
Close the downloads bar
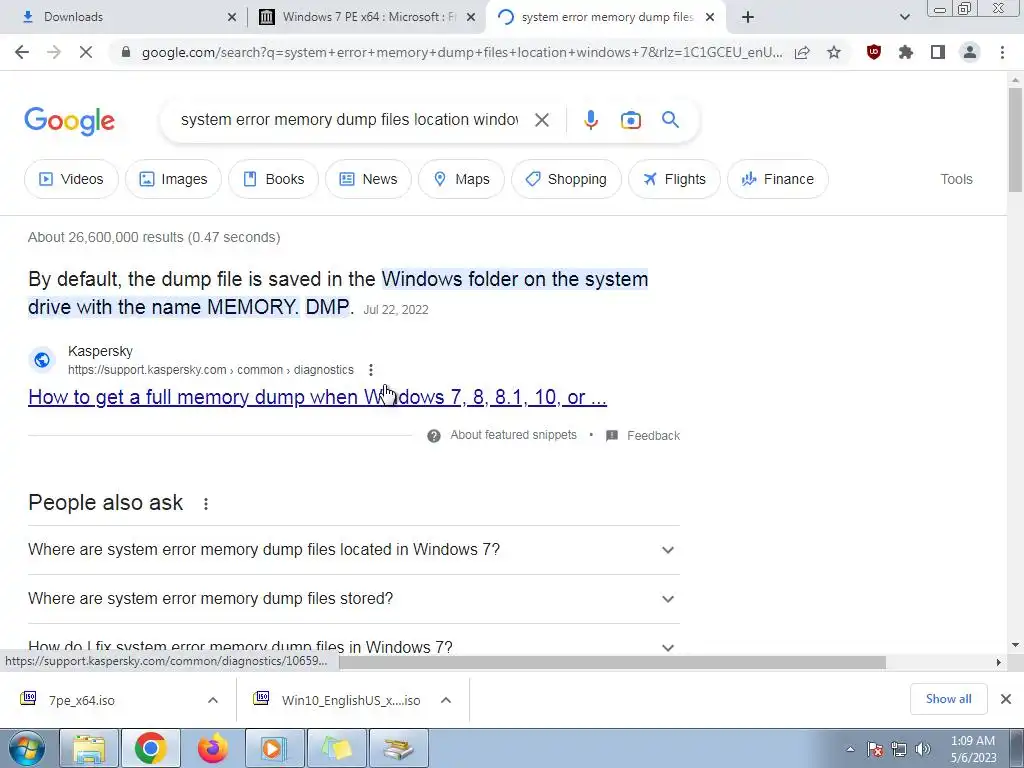point(1006,699)
